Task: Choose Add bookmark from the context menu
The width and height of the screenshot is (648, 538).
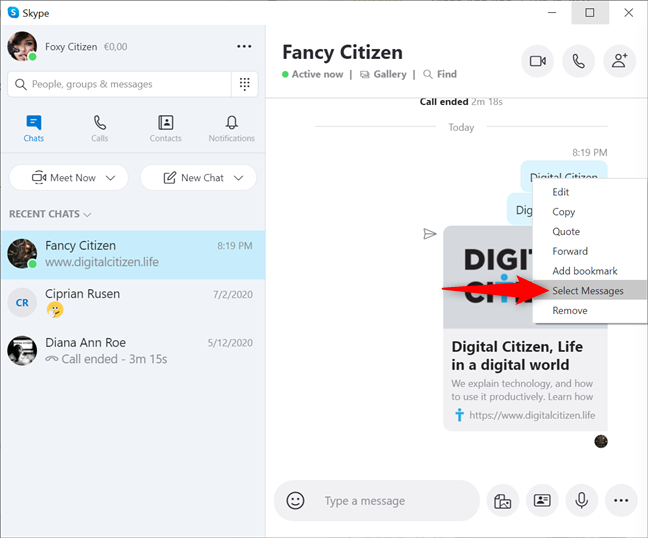Action: 590,271
